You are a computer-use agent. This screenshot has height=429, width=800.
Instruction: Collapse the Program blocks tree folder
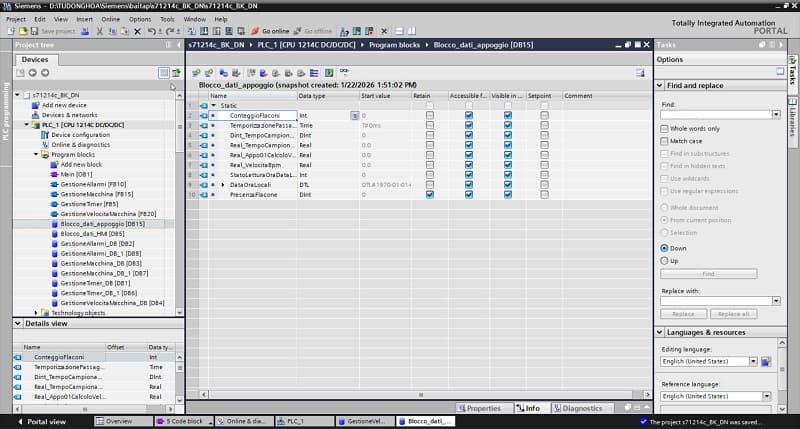[x=37, y=155]
